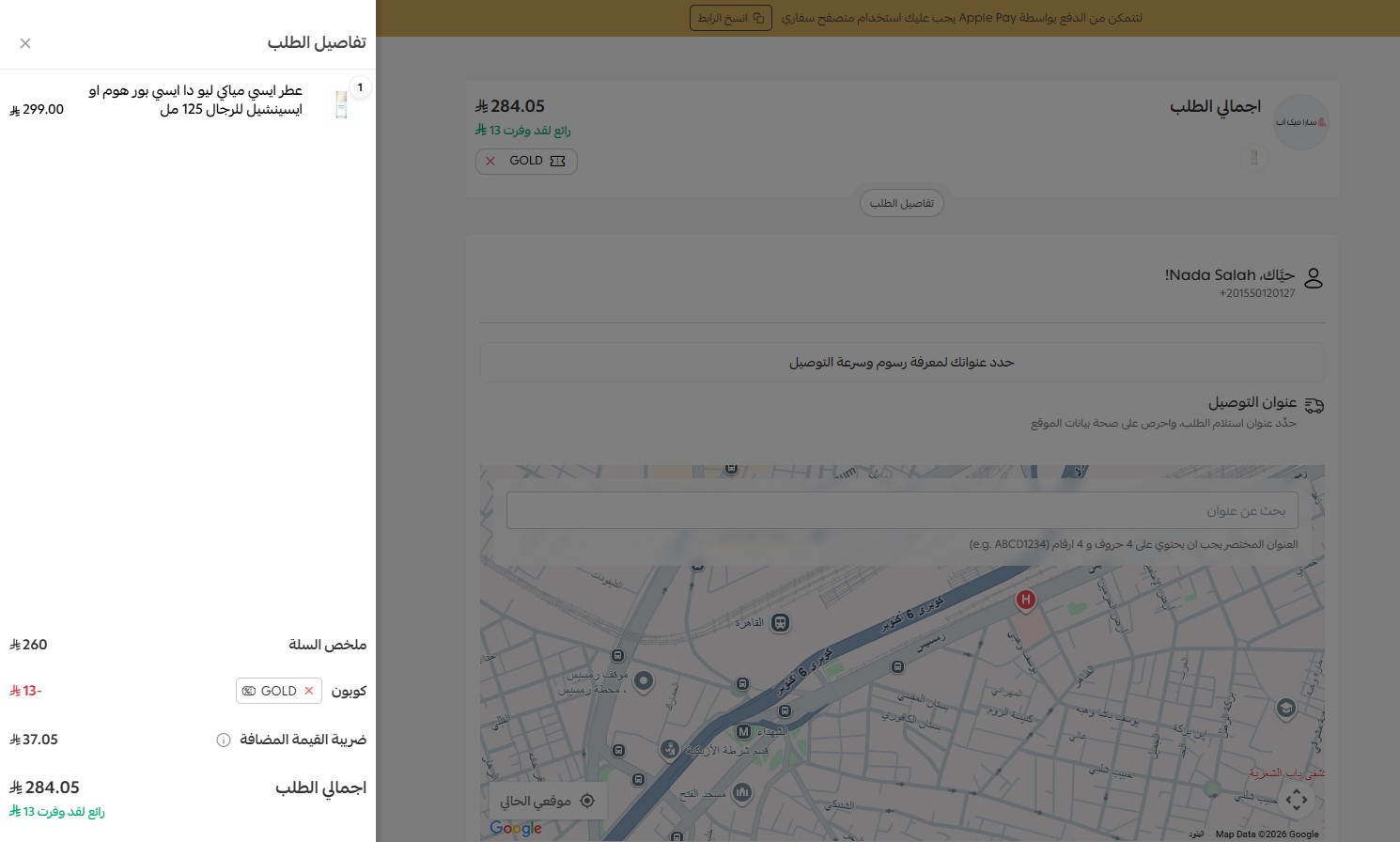
Task: Click the ticket icon on GOLD coupon chip
Action: [249, 691]
